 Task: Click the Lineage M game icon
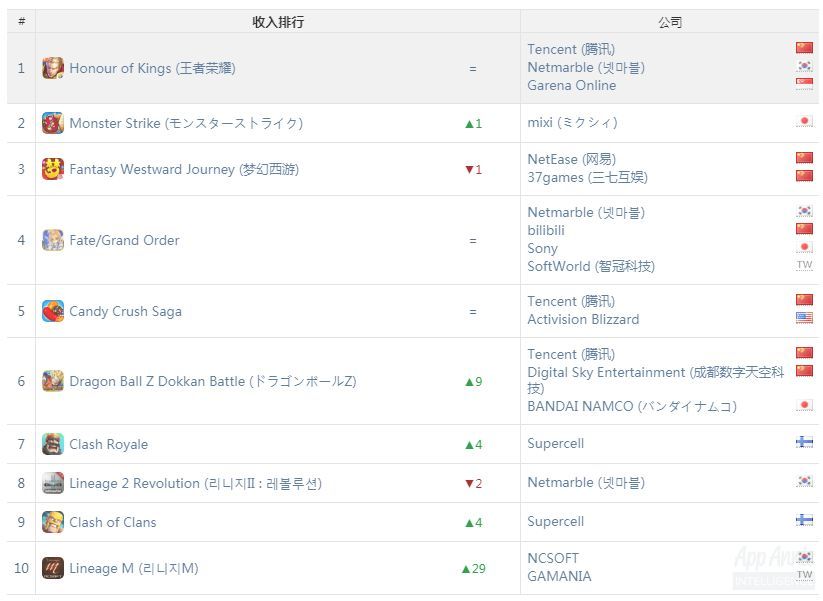click(53, 568)
